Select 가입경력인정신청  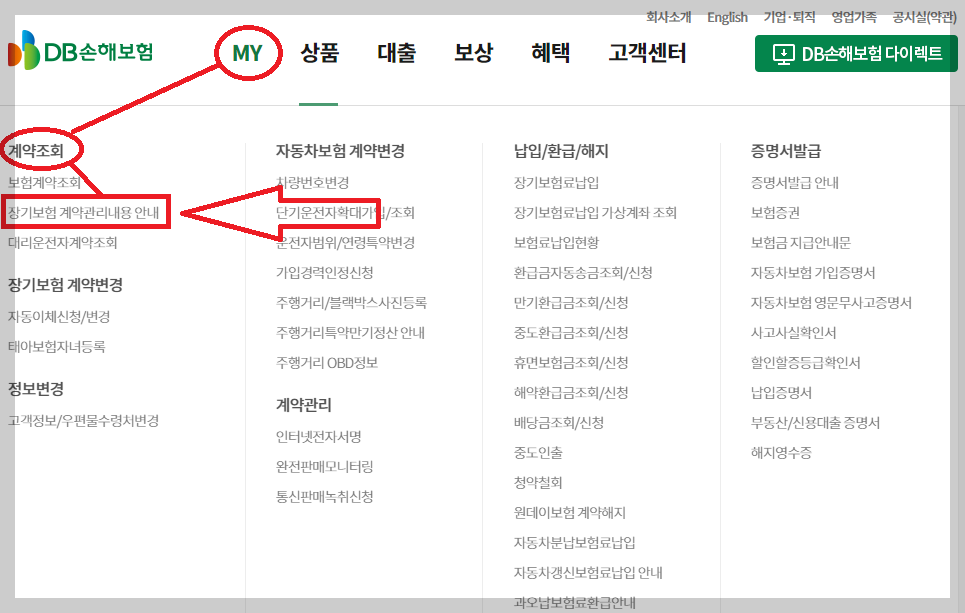pyautogui.click(x=324, y=273)
